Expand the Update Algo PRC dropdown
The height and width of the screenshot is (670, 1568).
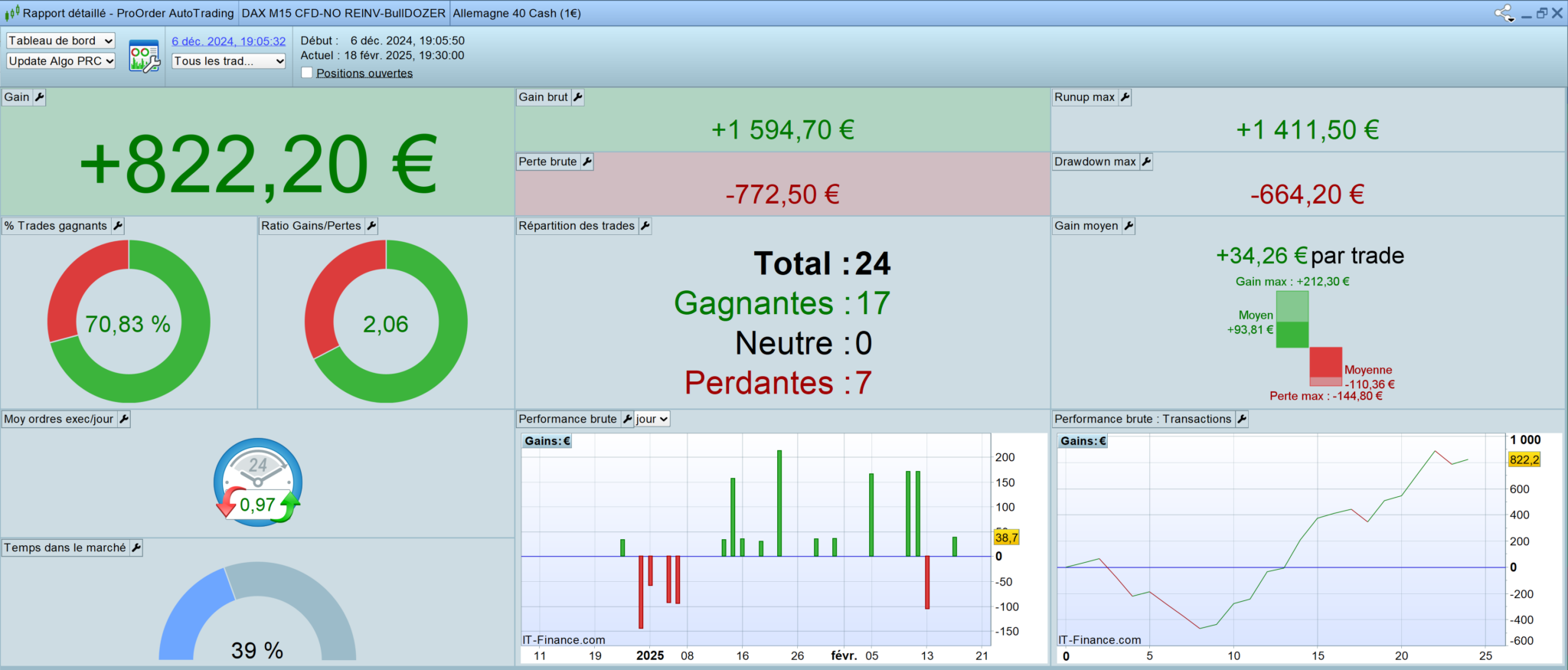tap(60, 61)
